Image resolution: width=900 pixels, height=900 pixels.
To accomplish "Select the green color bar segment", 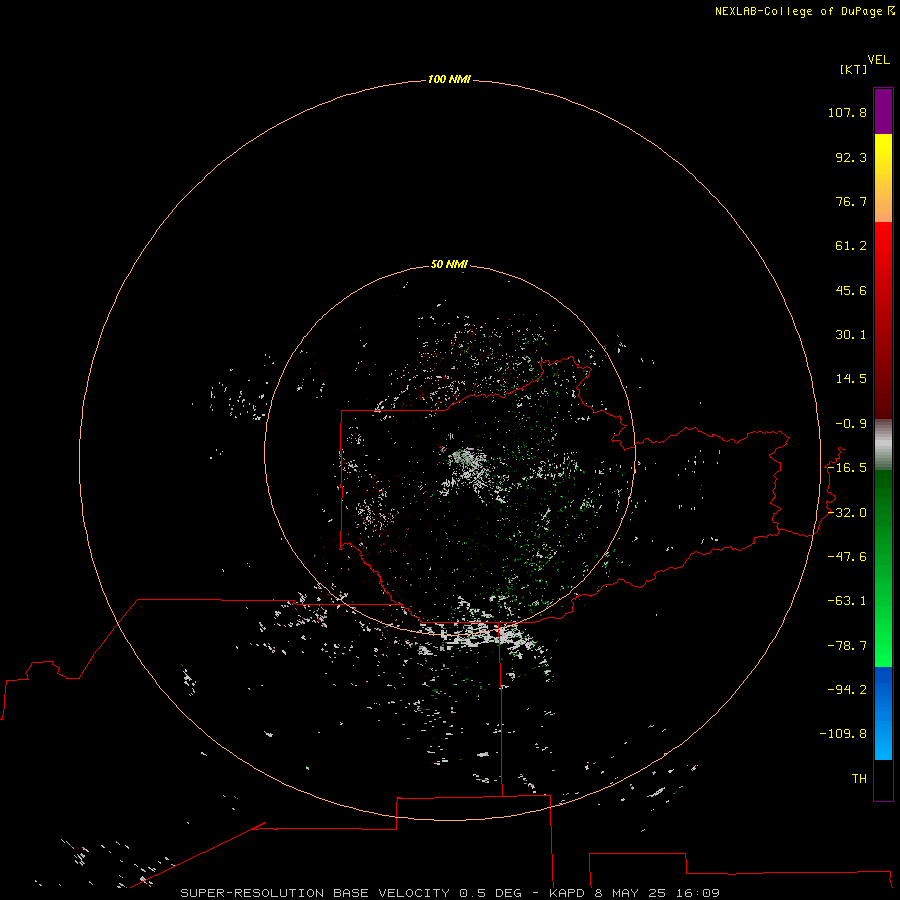I will (883, 568).
